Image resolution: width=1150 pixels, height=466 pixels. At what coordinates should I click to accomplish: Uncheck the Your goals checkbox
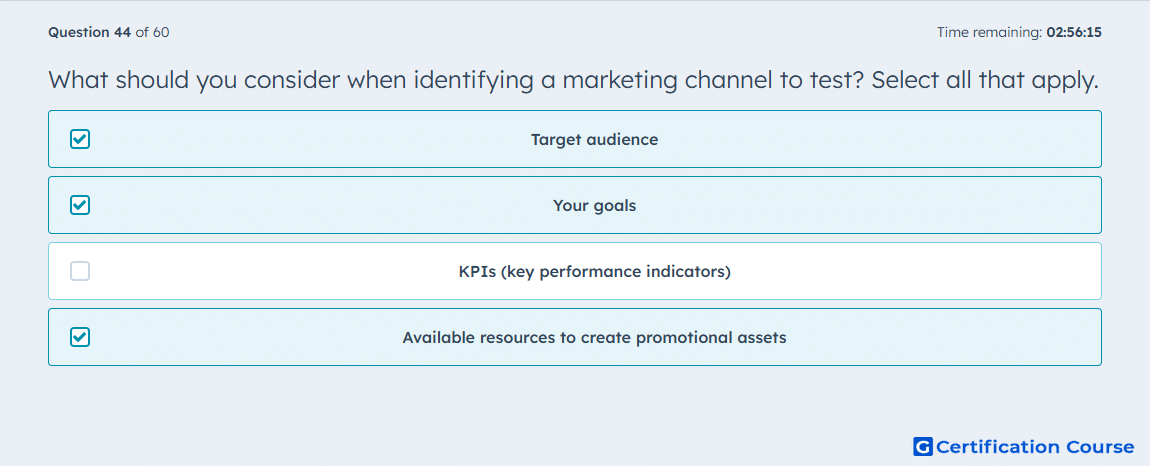click(80, 205)
